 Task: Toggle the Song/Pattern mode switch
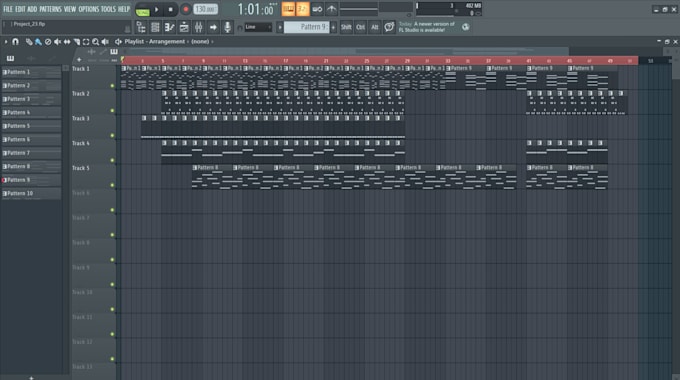[x=142, y=10]
